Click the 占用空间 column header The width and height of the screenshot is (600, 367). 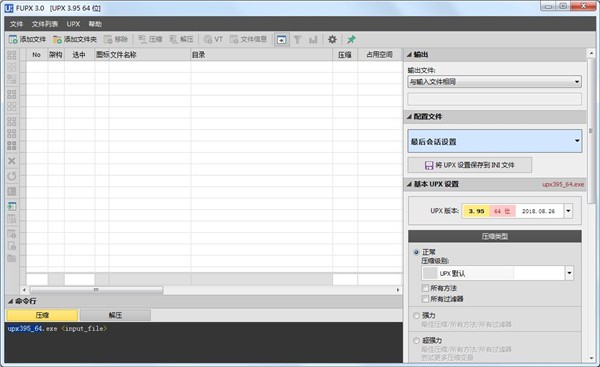pyautogui.click(x=380, y=55)
